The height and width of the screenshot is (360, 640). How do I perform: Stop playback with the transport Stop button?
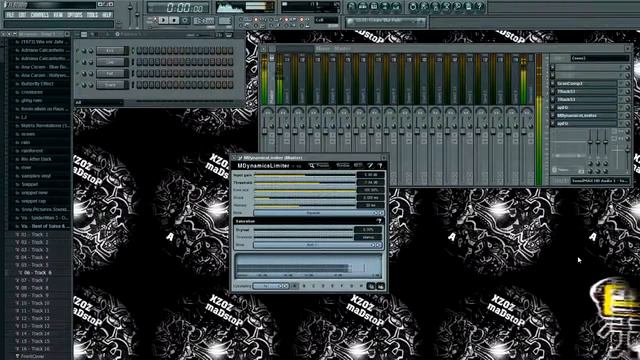tap(174, 20)
